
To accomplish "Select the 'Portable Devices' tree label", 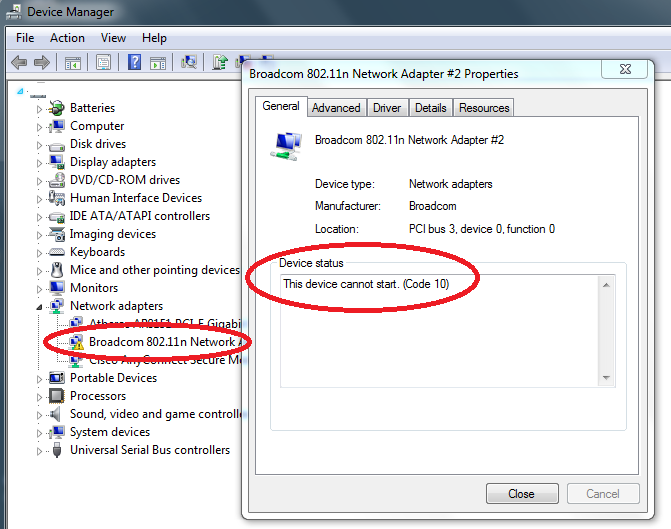I will click(113, 378).
